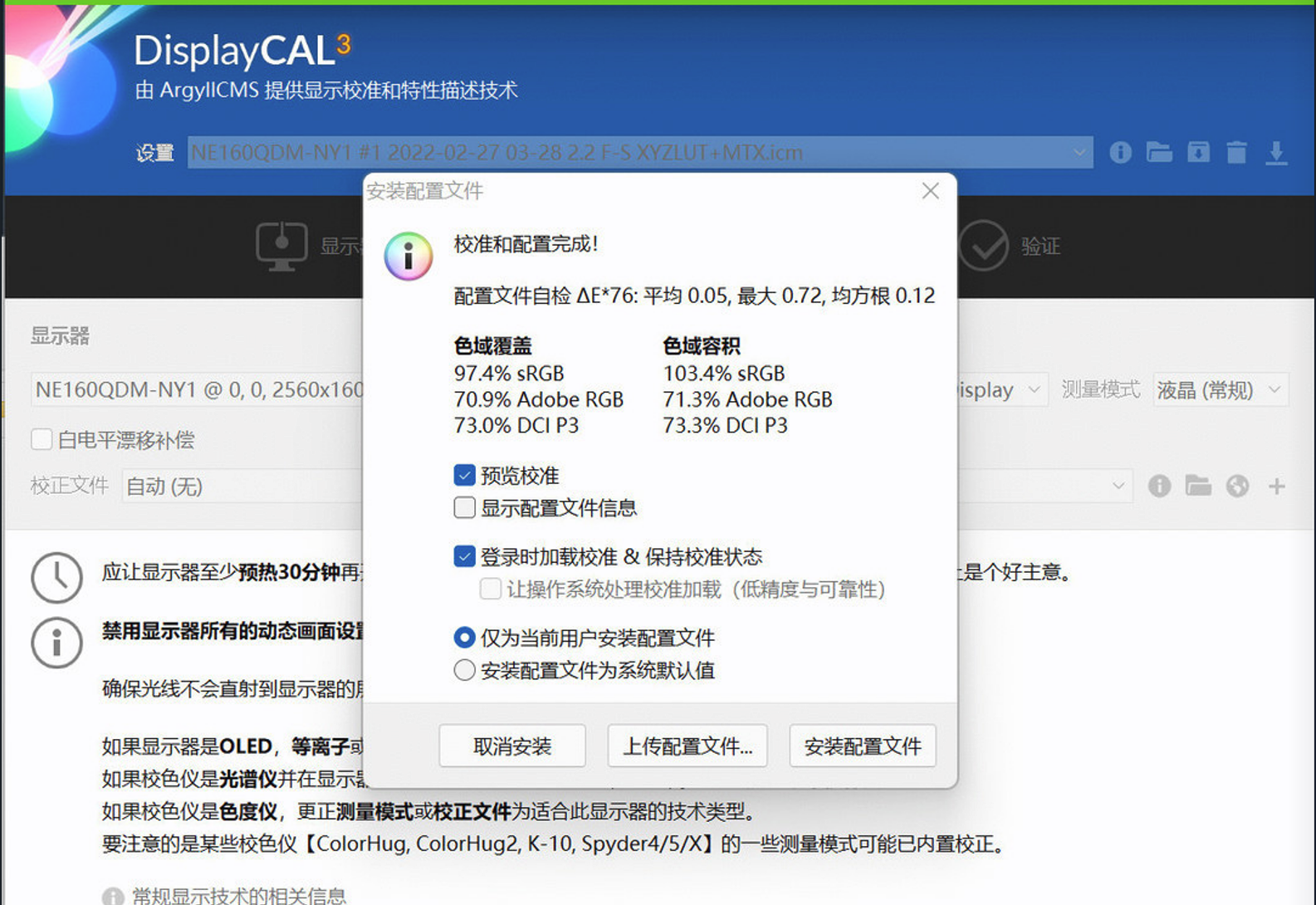Uncheck the 预览校准 checkbox
The height and width of the screenshot is (905, 1316).
pyautogui.click(x=464, y=475)
